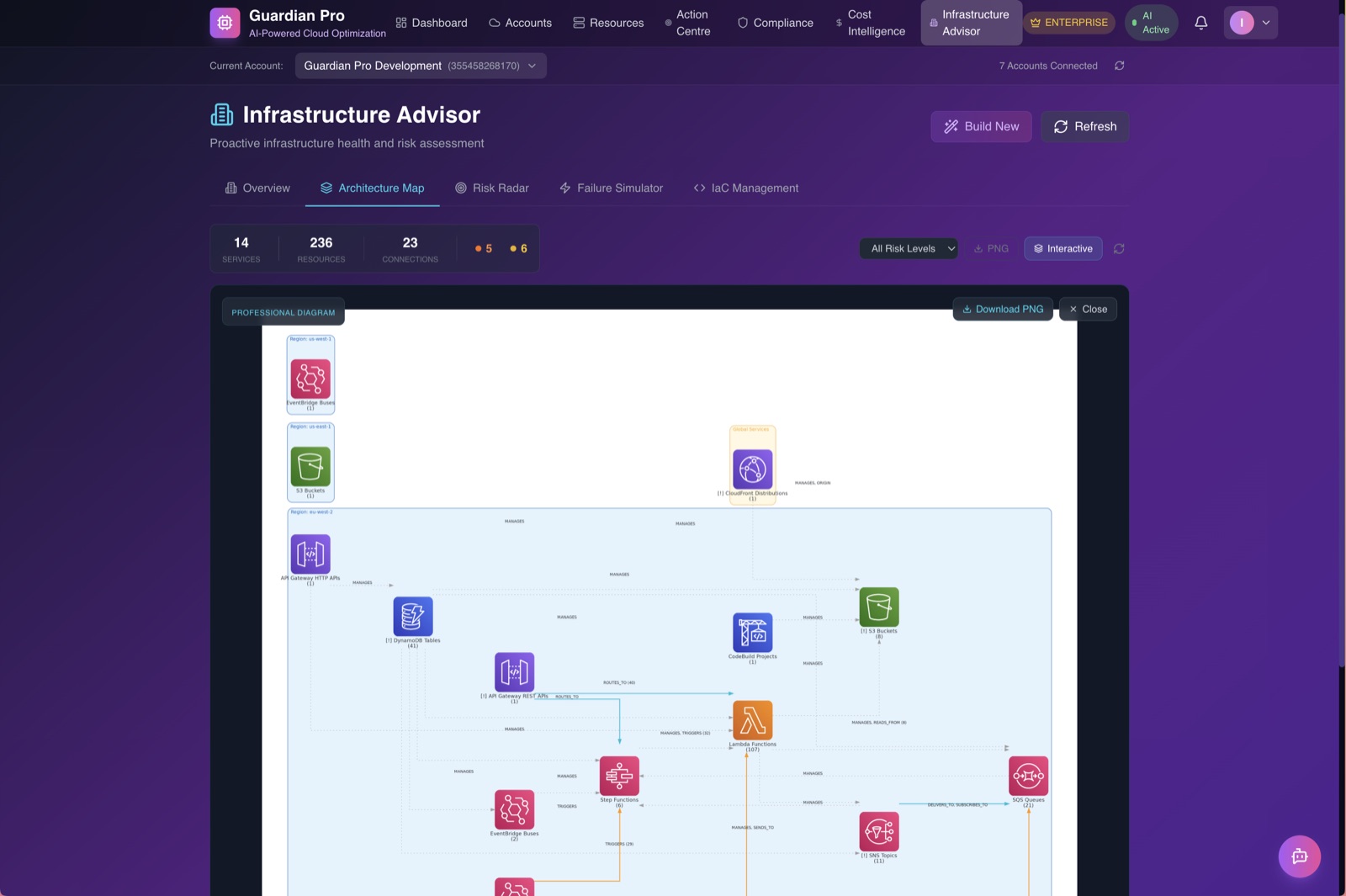Switch to the Risk Radar tab

pos(492,188)
